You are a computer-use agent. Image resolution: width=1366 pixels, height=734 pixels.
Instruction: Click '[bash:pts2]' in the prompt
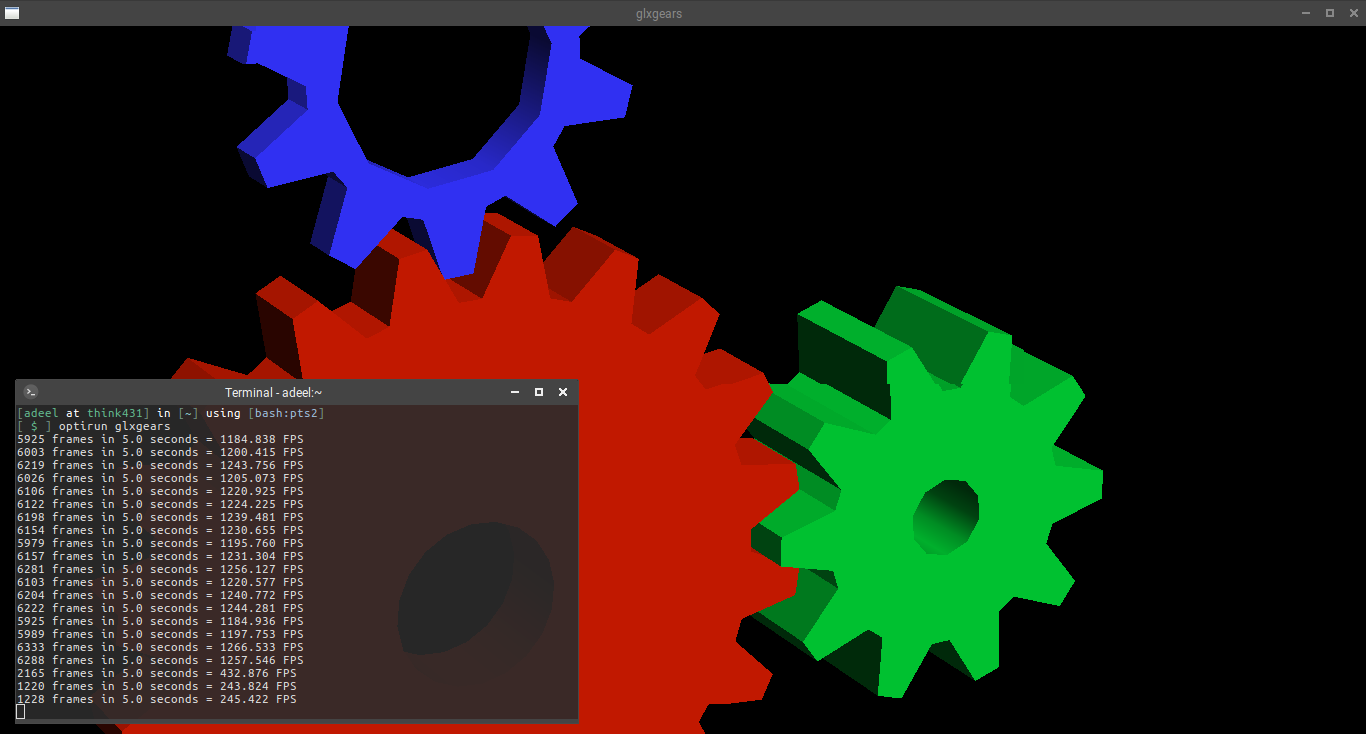(286, 413)
